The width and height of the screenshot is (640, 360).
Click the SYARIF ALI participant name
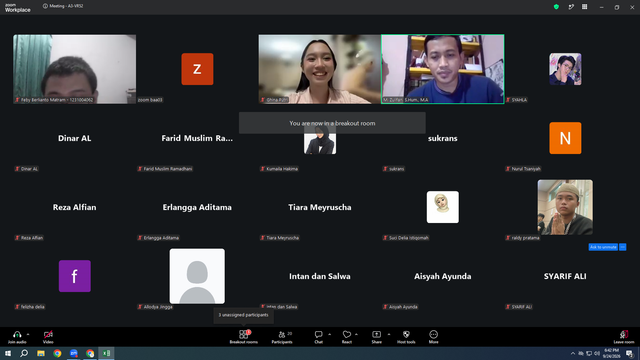[x=565, y=276]
